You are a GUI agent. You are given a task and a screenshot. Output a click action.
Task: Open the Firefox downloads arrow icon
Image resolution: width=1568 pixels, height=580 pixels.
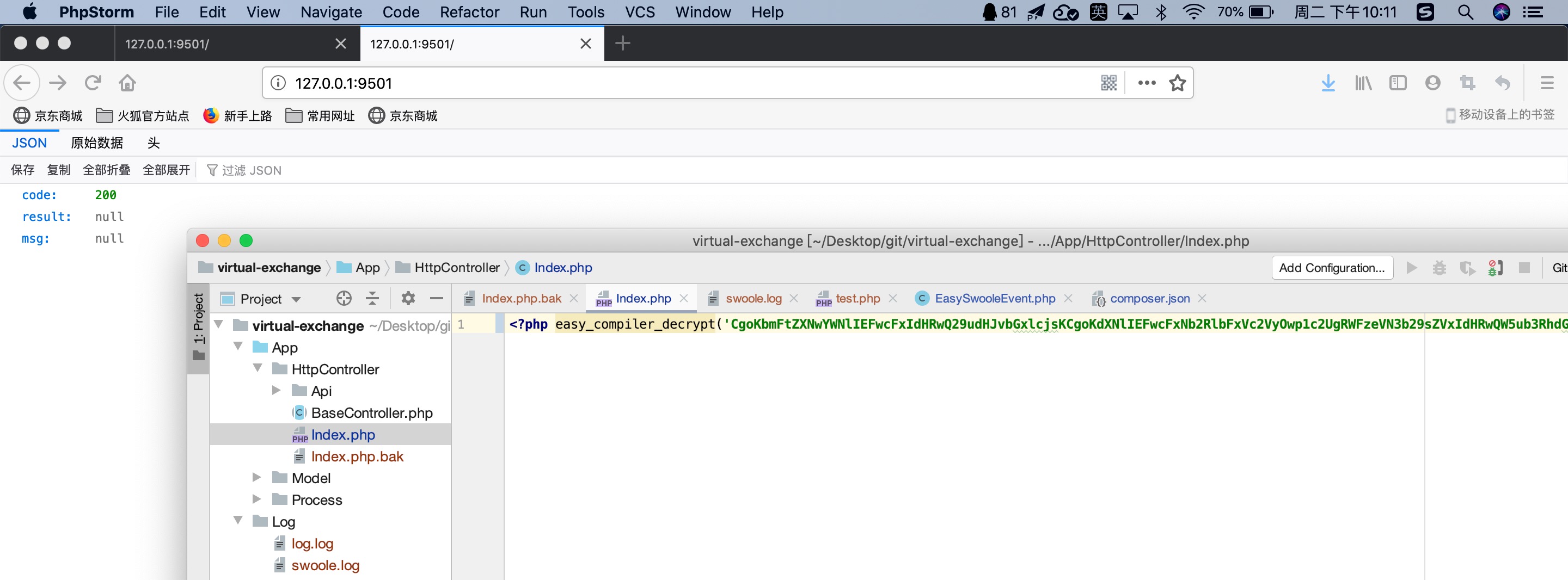[x=1328, y=83]
